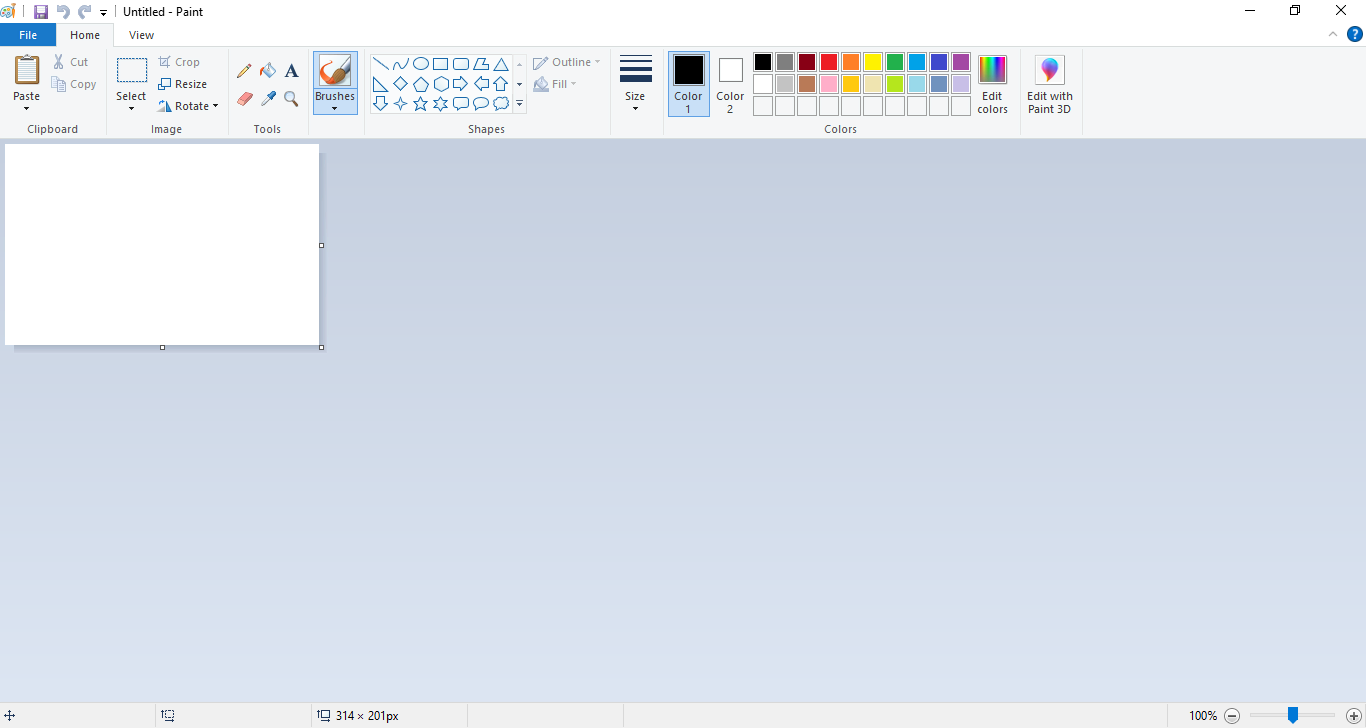
Task: Switch to the Home tab
Action: pos(85,35)
